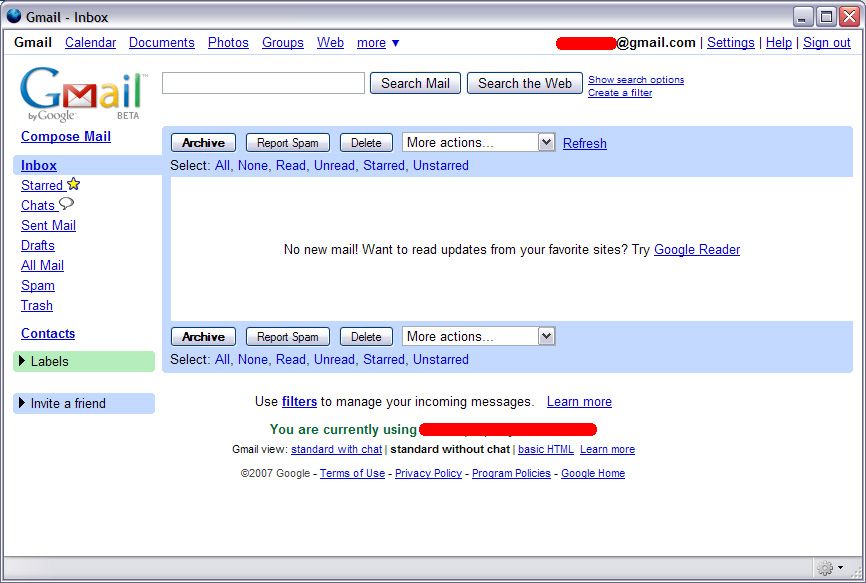Image resolution: width=866 pixels, height=583 pixels.
Task: Open the Inbox folder
Action: 39,166
